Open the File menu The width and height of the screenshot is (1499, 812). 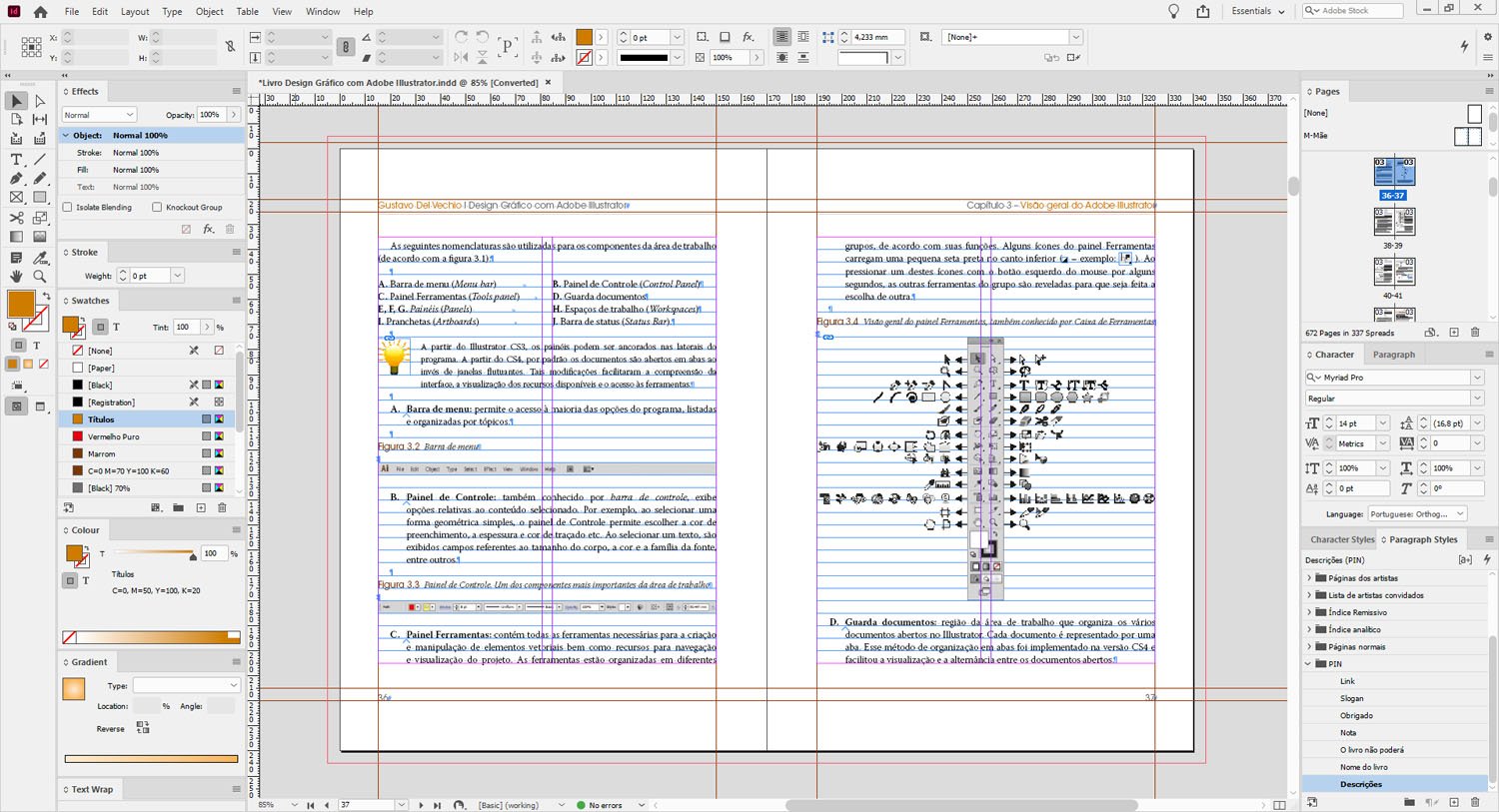click(x=72, y=12)
